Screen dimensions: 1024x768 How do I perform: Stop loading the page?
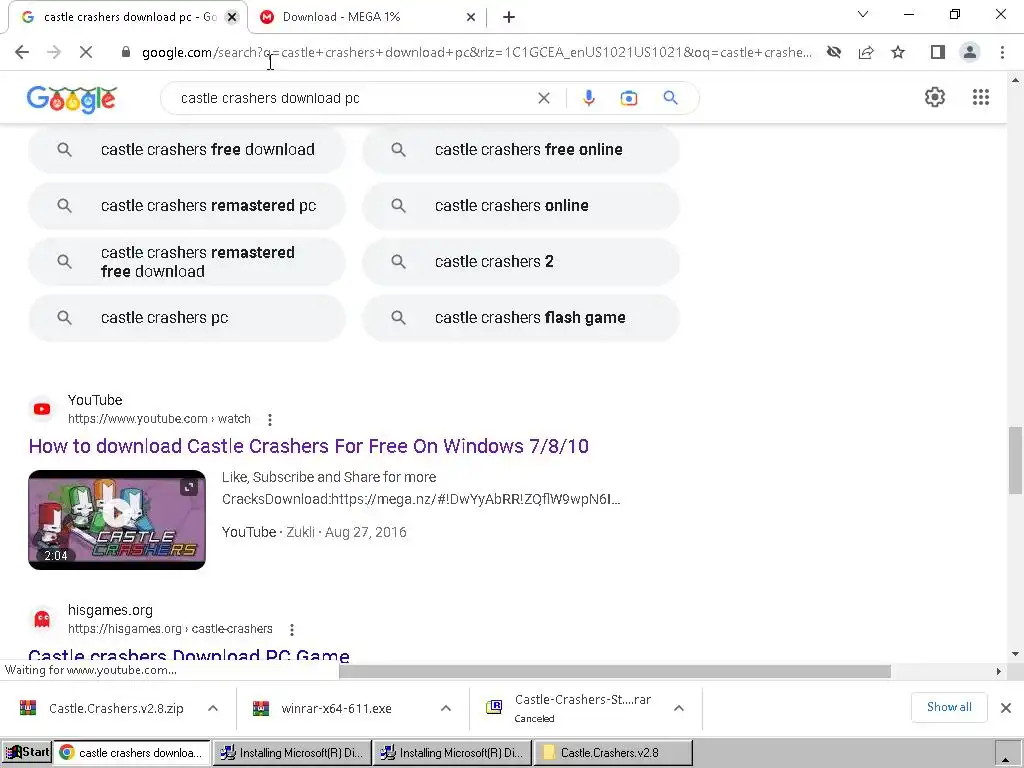[86, 52]
